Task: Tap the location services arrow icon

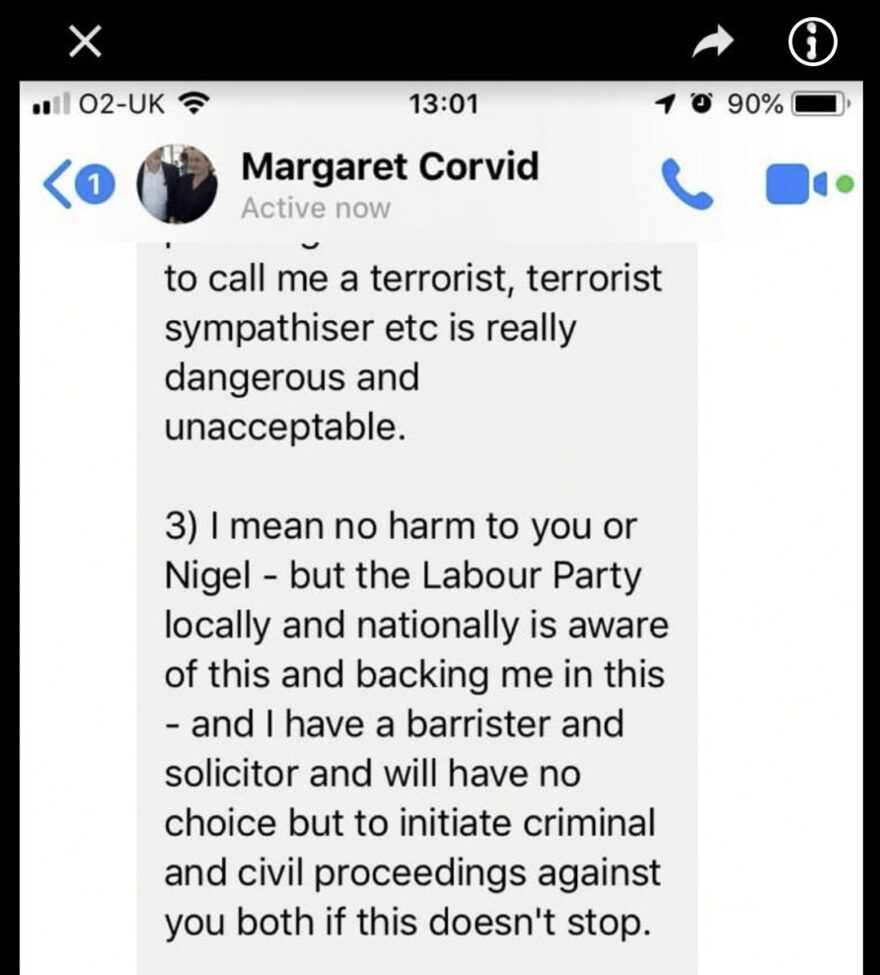Action: tap(665, 104)
